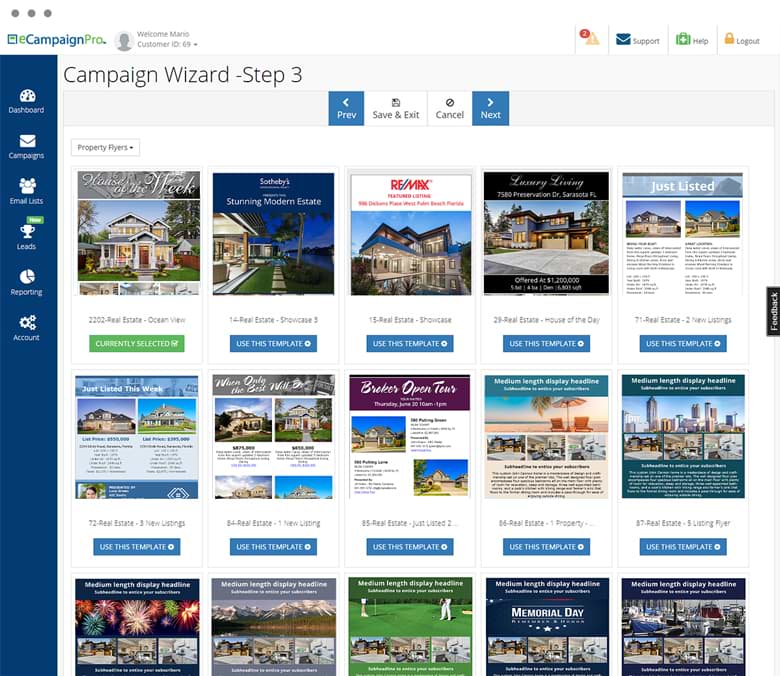Click Save & Exit button
The image size is (780, 676).
(x=395, y=108)
